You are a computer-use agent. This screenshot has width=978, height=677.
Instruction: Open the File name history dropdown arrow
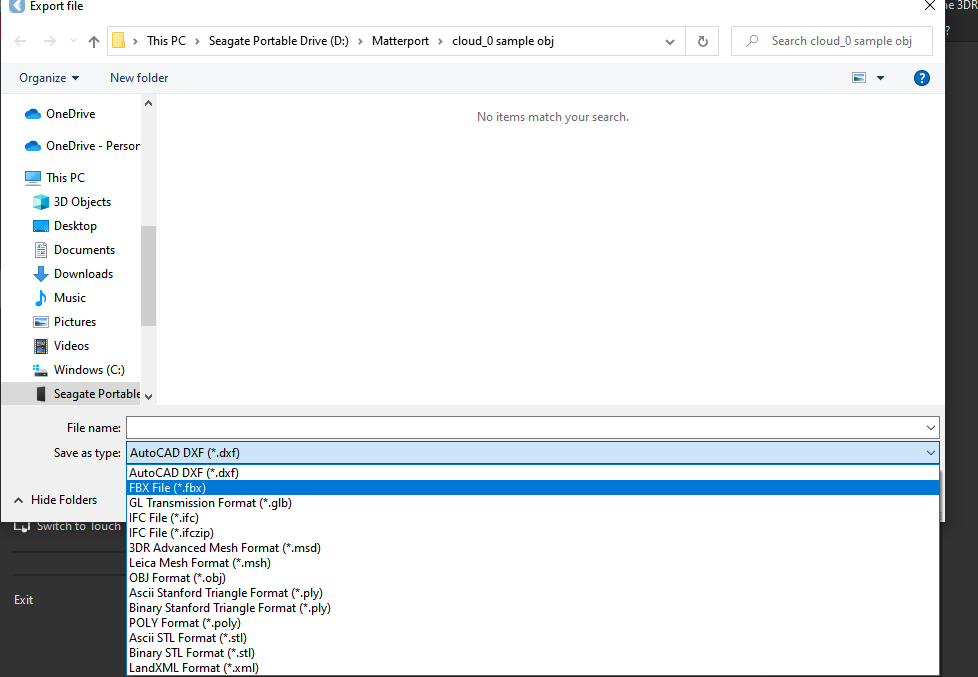(931, 428)
